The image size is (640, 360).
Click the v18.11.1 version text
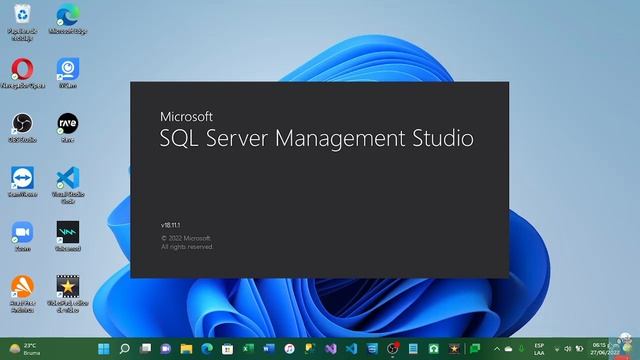pos(171,225)
